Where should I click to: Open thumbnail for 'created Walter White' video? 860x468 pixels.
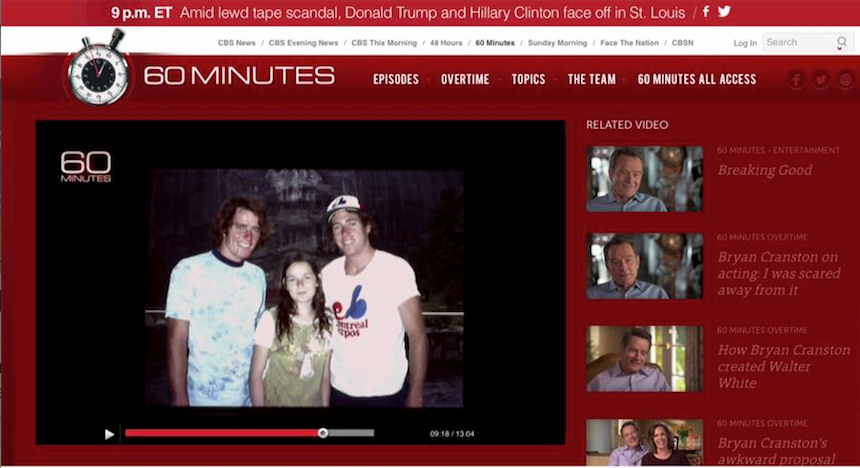pos(644,359)
